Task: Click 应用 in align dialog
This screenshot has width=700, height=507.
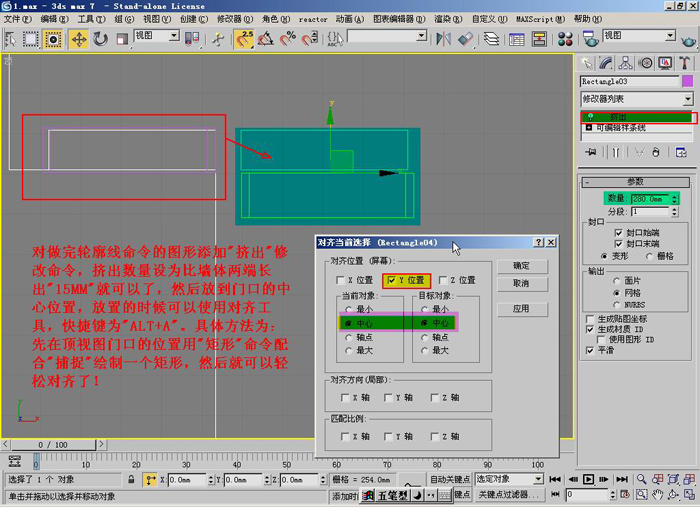Action: (x=521, y=309)
